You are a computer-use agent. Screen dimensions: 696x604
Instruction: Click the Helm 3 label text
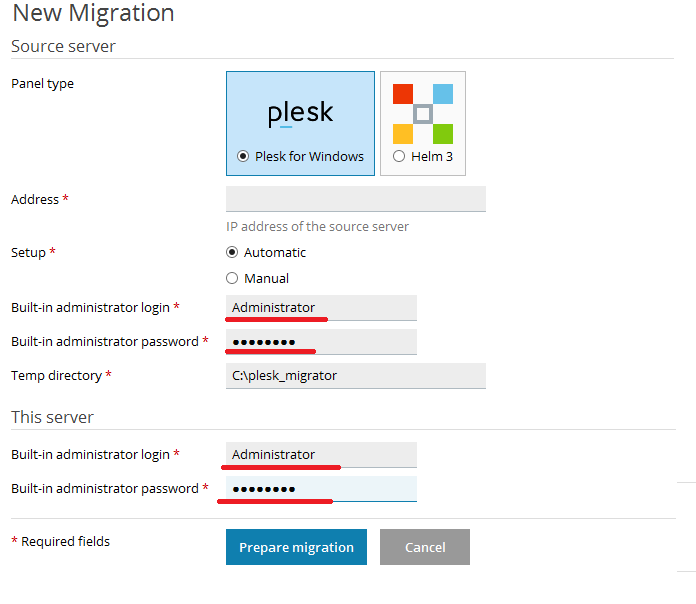click(432, 156)
